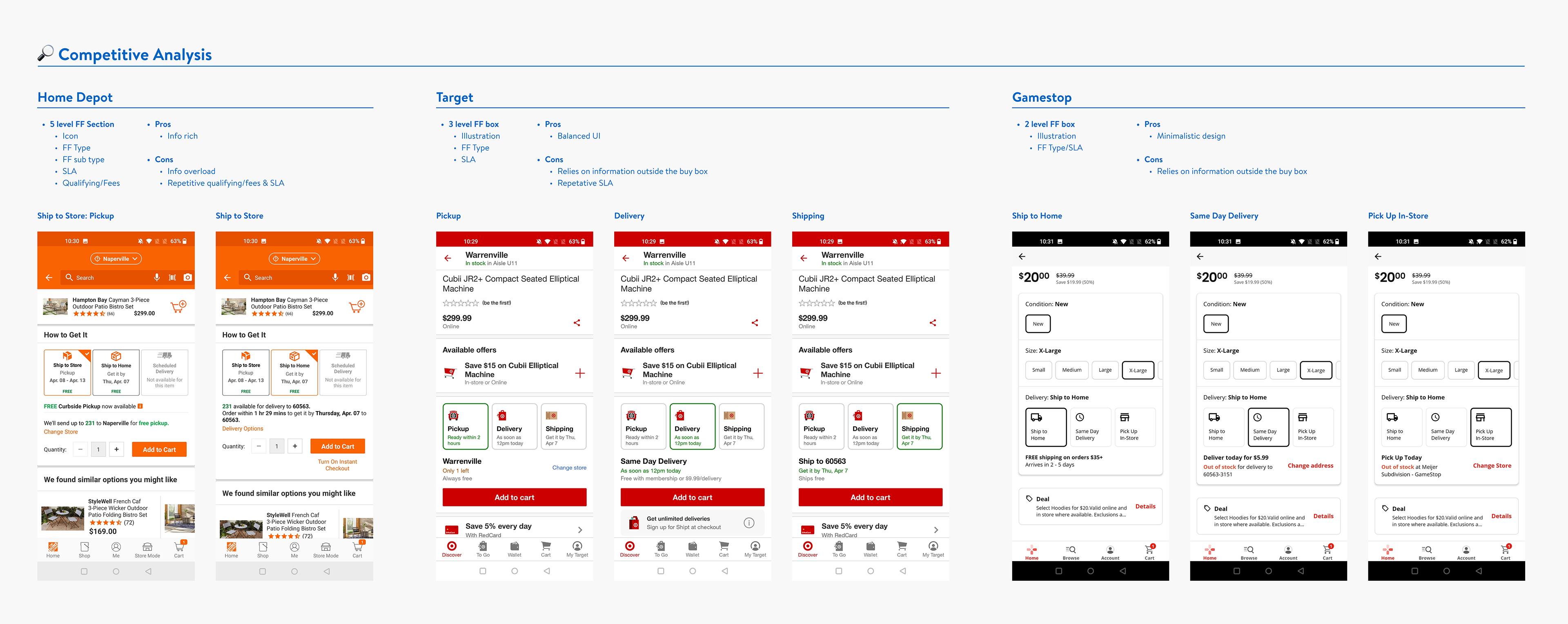The width and height of the screenshot is (1568, 624).
Task: Tap Android home circle in Gamestop Pick Up In-Store screen
Action: click(1447, 571)
